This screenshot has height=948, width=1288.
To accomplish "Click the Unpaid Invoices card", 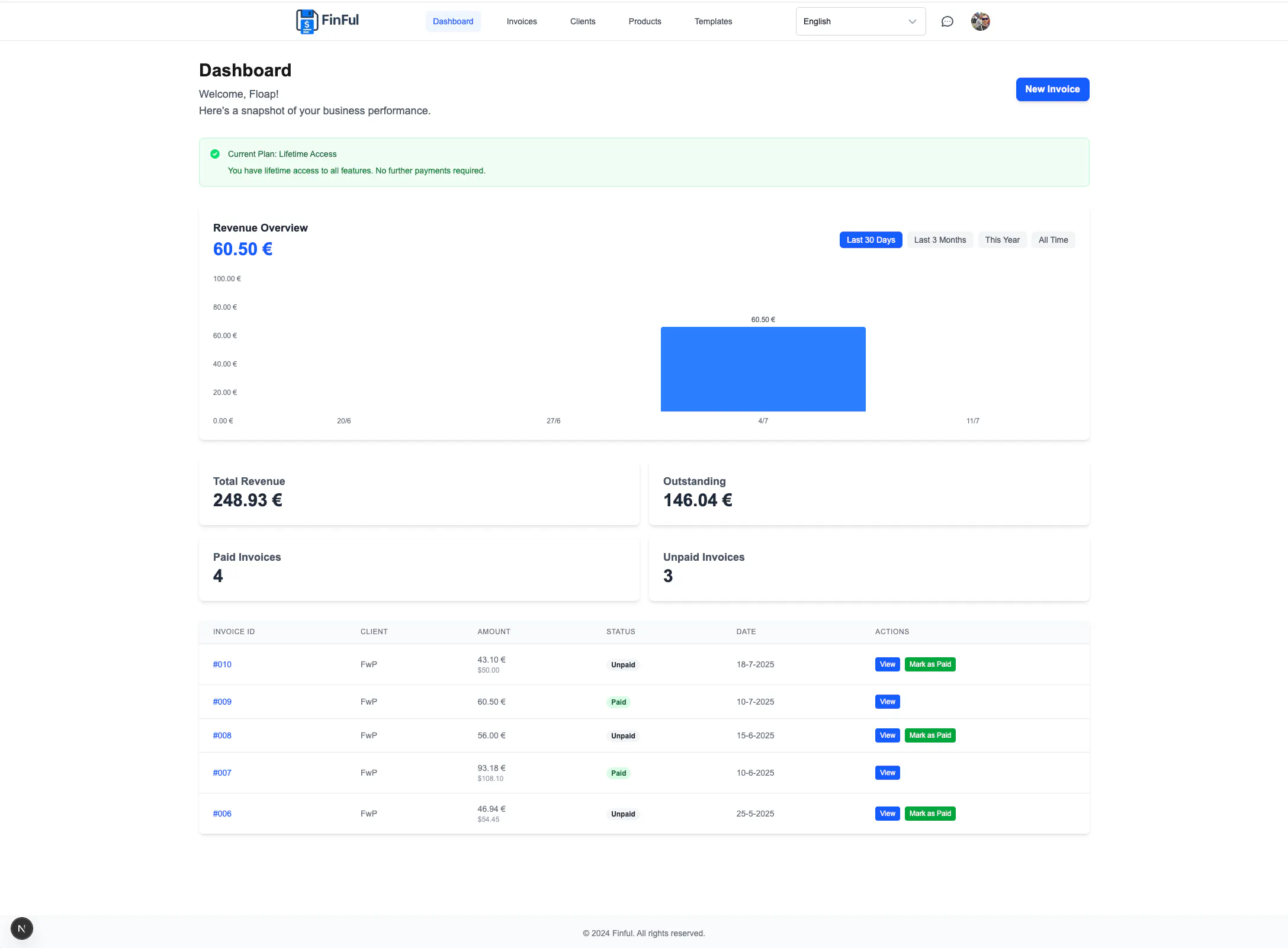I will 869,569.
